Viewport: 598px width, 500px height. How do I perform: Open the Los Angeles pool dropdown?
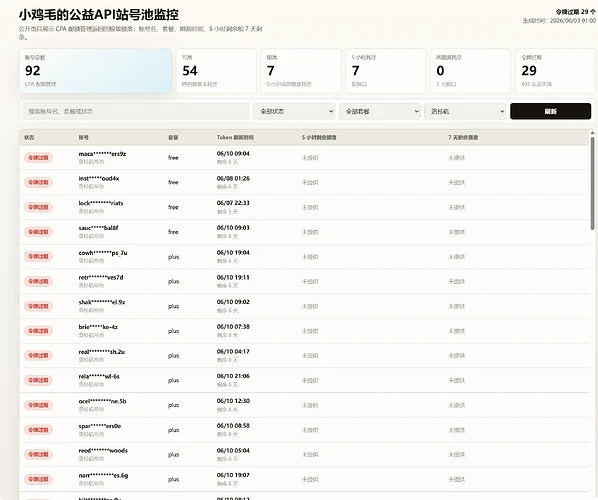[465, 111]
